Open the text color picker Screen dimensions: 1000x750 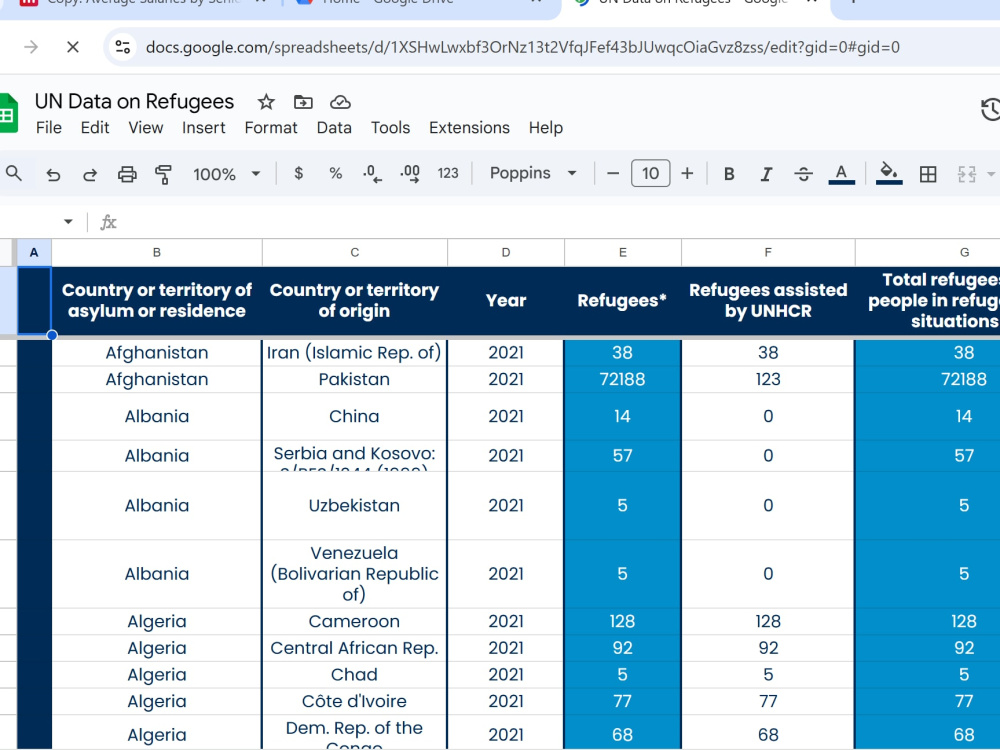tap(841, 173)
